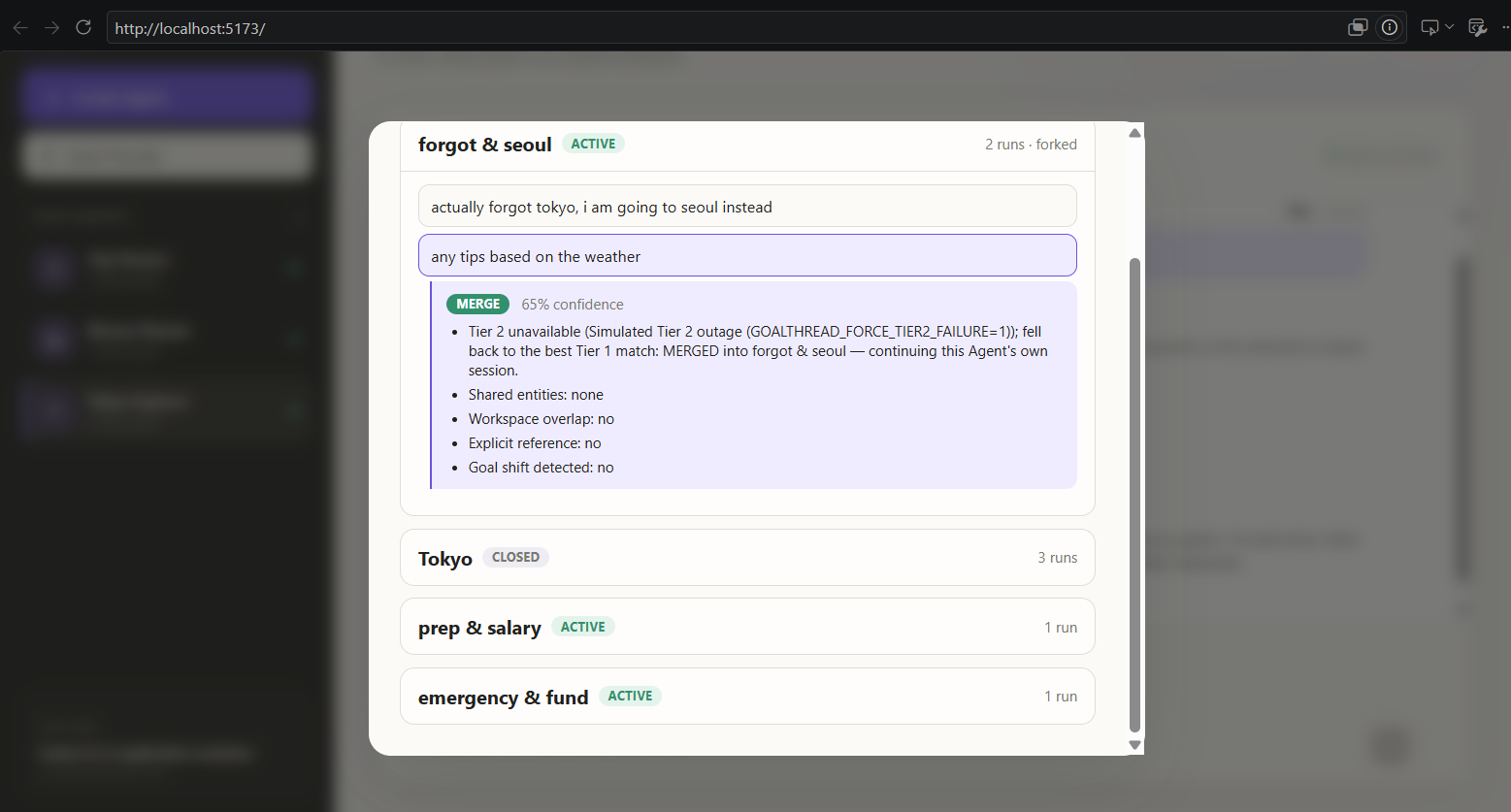The height and width of the screenshot is (812, 1511).
Task: Click the extensions icon in browser toolbar
Action: 1478,27
